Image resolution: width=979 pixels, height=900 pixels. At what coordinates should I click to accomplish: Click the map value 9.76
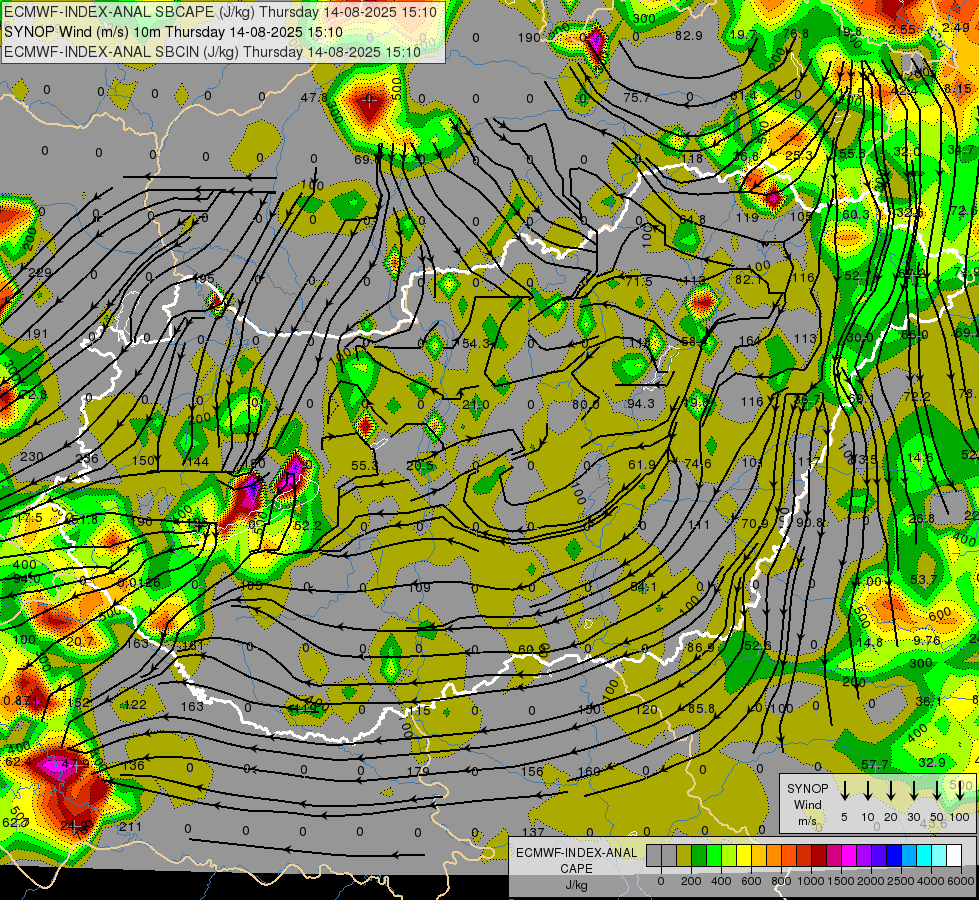point(927,640)
